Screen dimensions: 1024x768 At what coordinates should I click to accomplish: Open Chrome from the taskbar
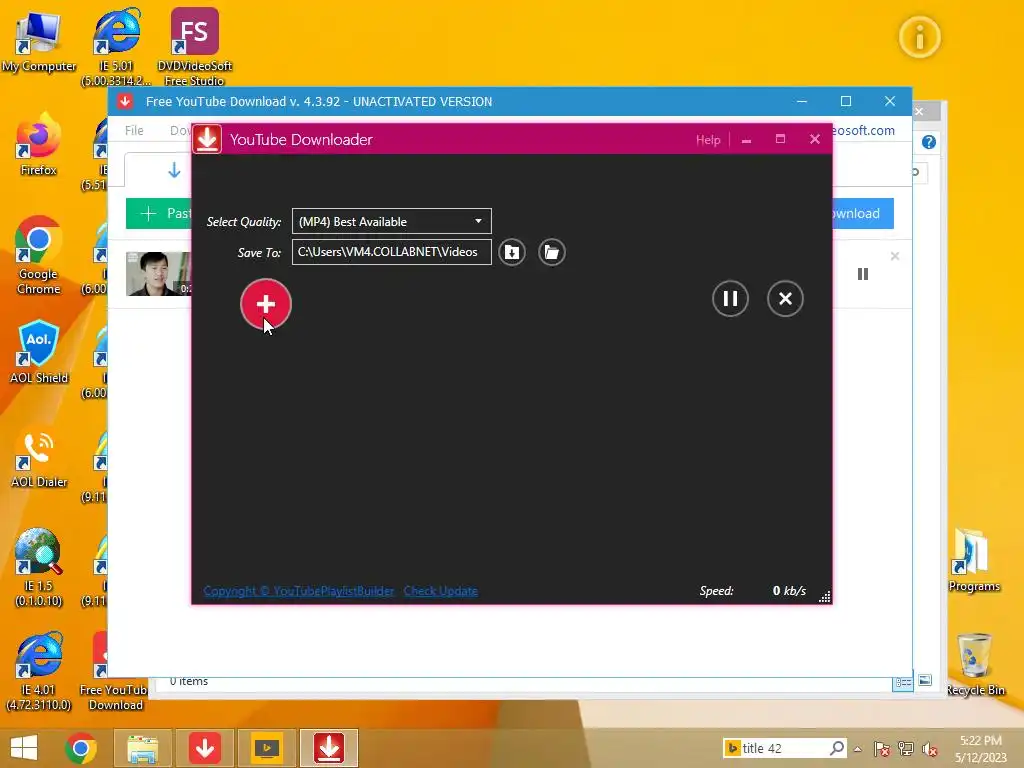81,748
